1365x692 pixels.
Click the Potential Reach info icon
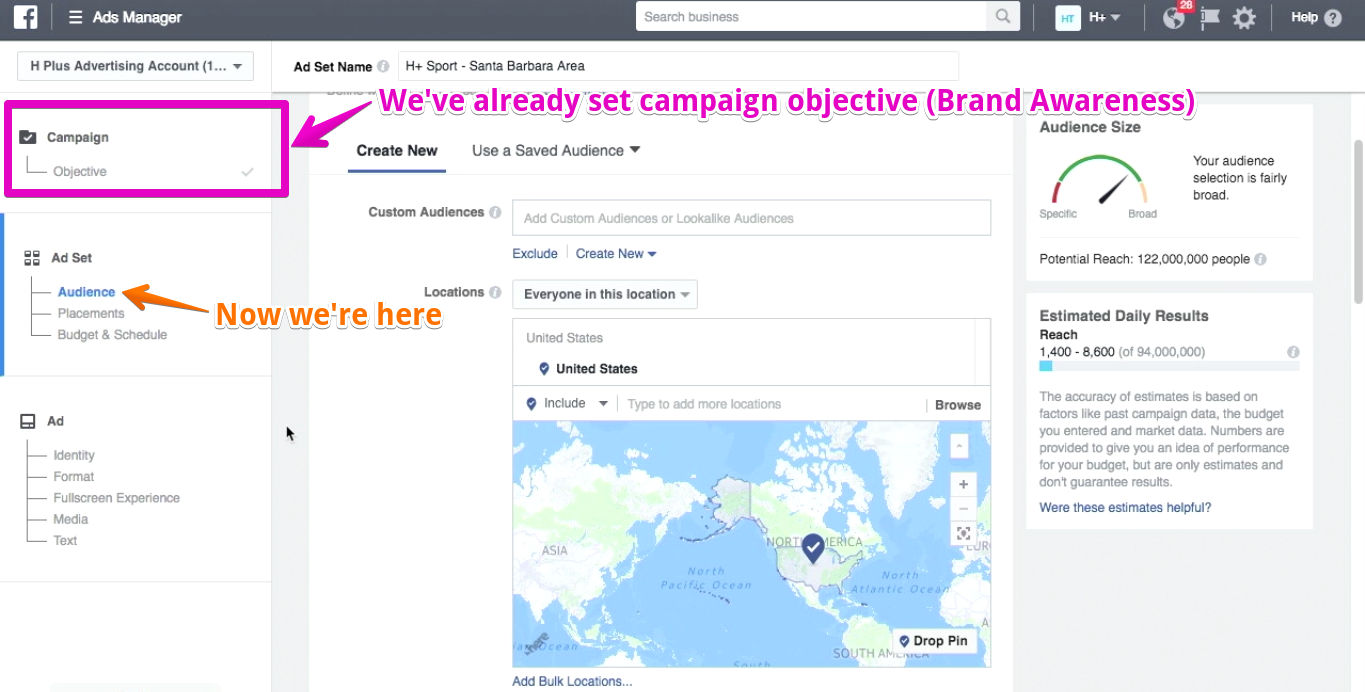(1260, 259)
